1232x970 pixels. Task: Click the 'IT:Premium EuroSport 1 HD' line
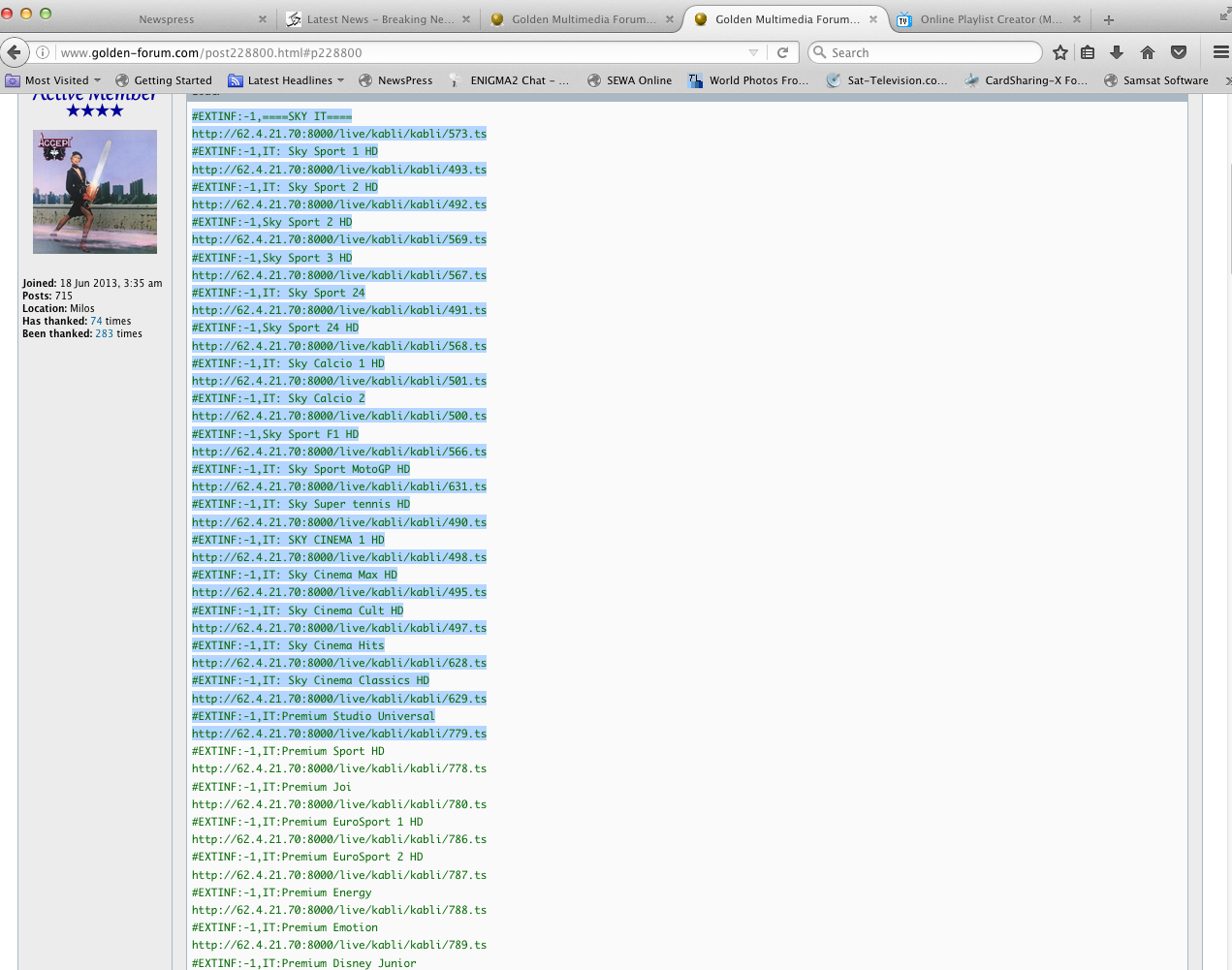[307, 822]
